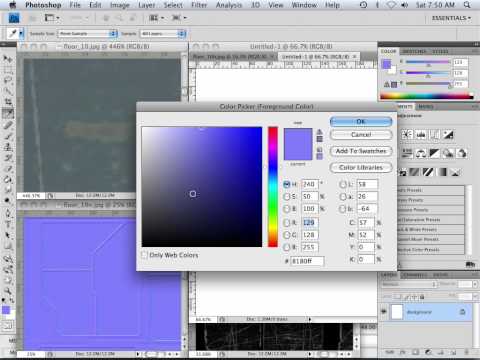Click OK in Color Picker

[x=361, y=122]
